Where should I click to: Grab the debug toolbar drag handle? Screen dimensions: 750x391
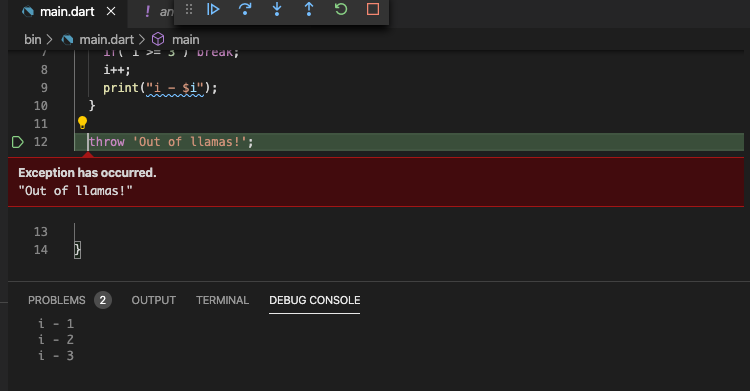coord(189,9)
